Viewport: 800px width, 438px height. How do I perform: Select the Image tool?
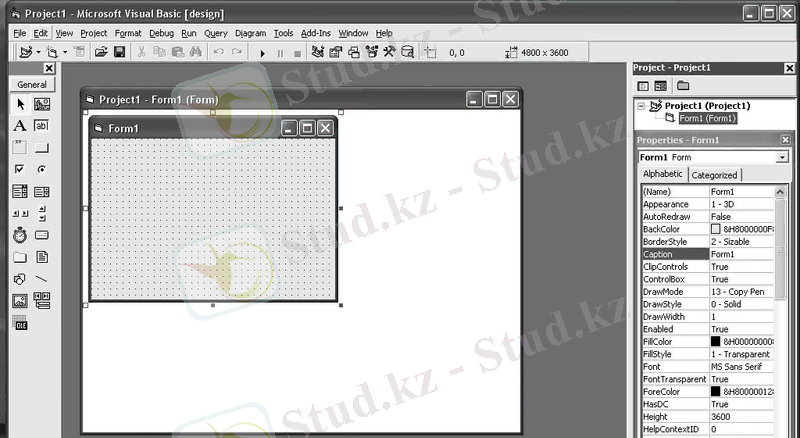tap(20, 301)
